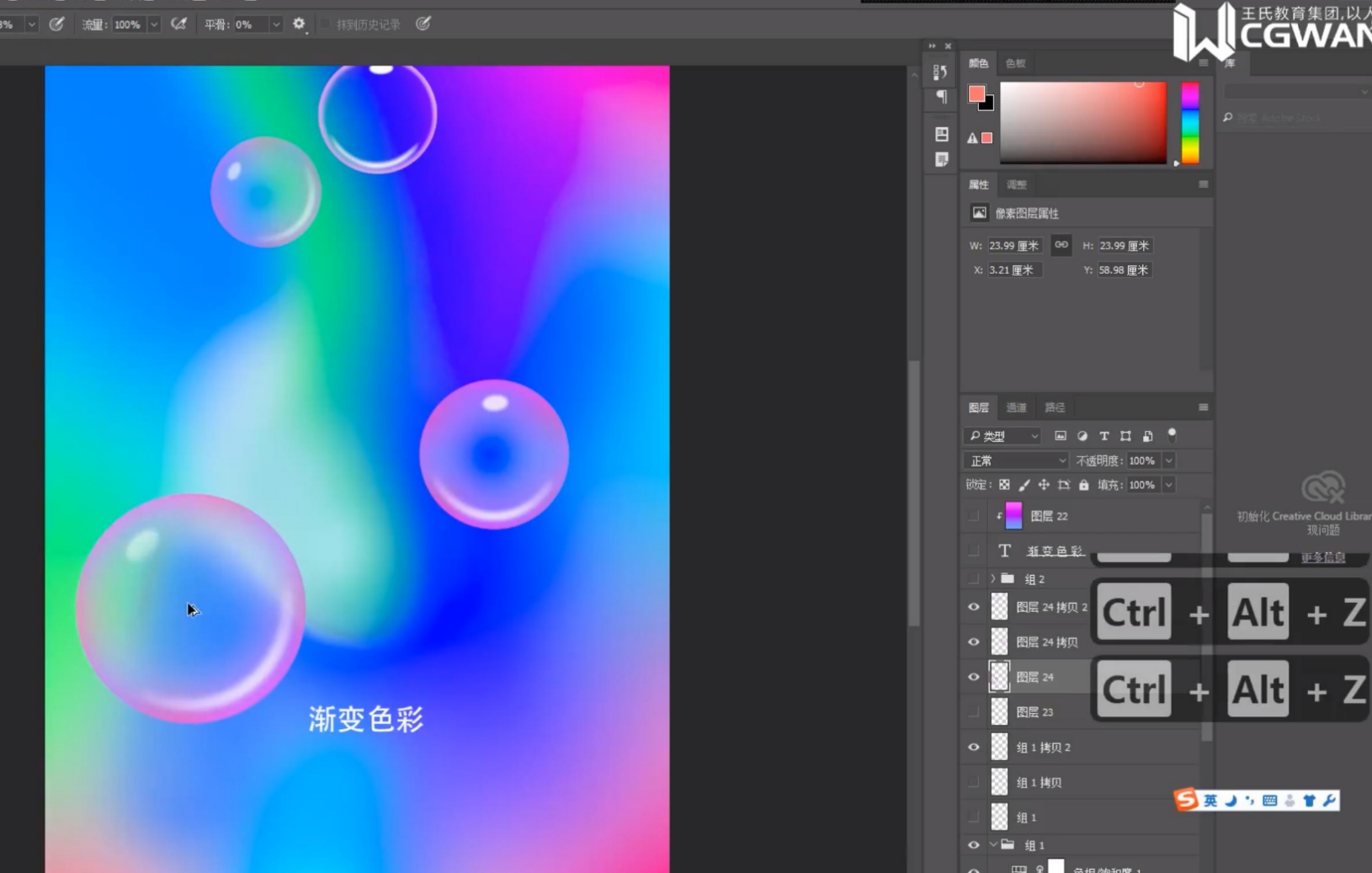The image size is (1372, 873).
Task: Enable 抹到历史记录 checkbox
Action: click(325, 24)
